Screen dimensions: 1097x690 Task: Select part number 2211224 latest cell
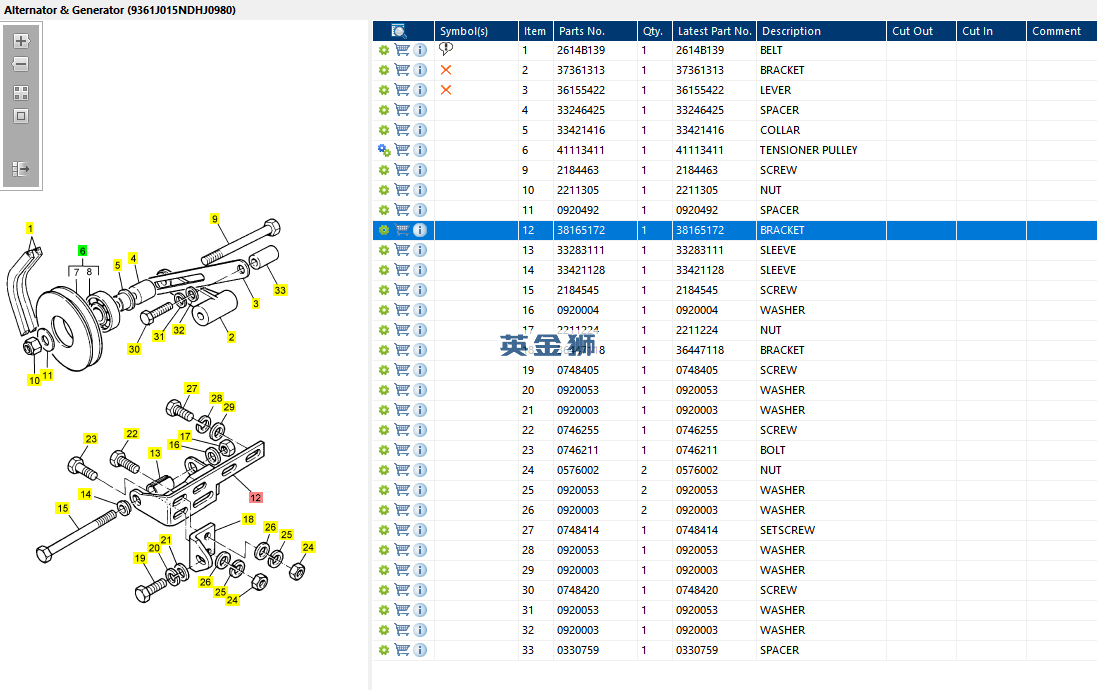(697, 330)
